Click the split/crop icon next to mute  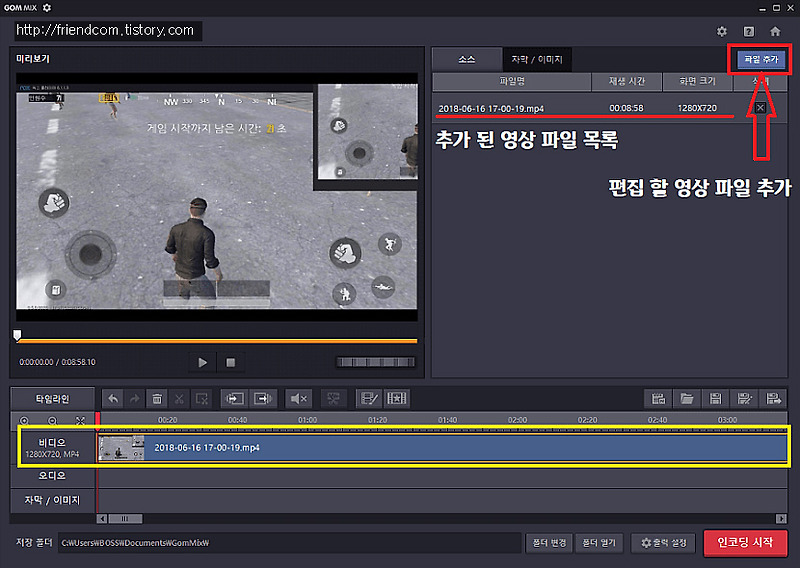[333, 399]
